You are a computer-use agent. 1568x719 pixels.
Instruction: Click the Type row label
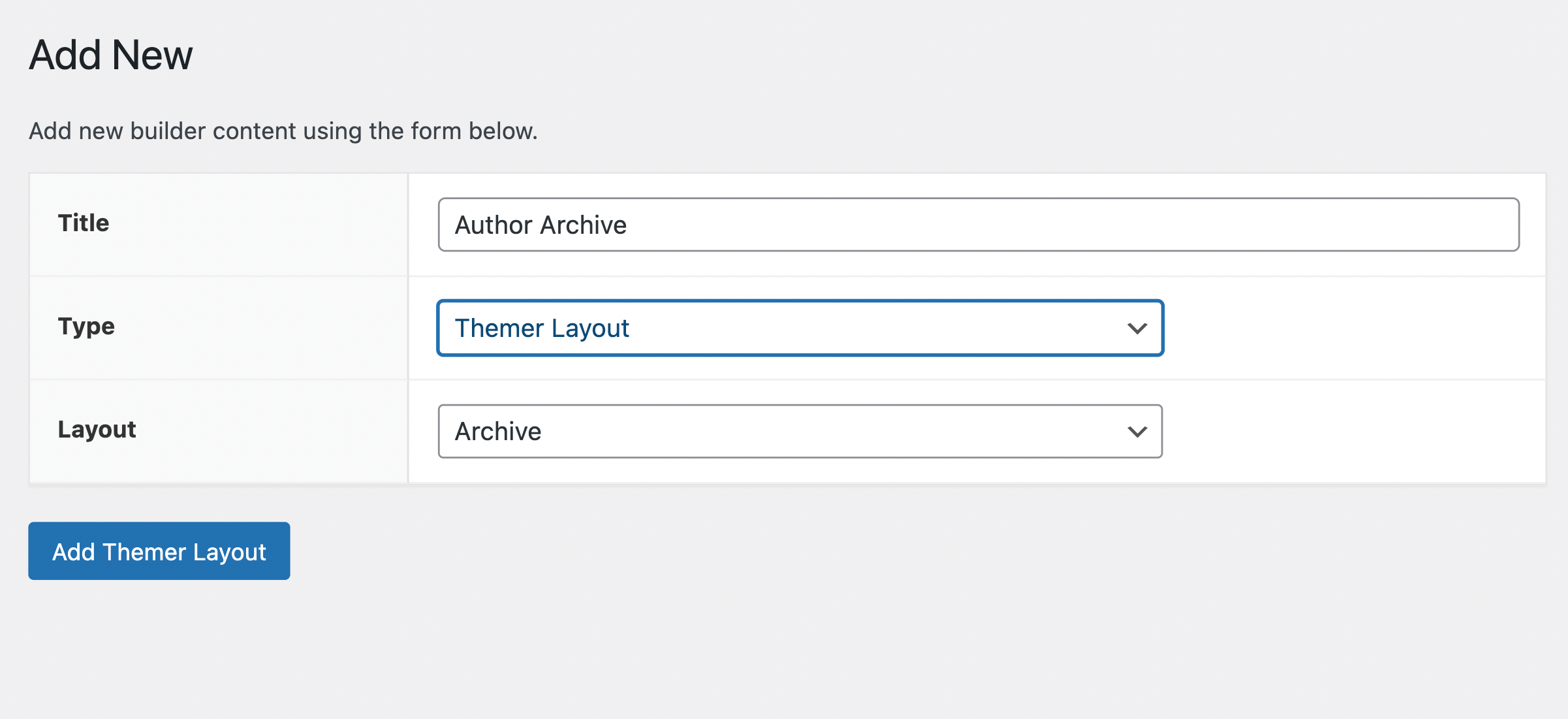pos(86,327)
